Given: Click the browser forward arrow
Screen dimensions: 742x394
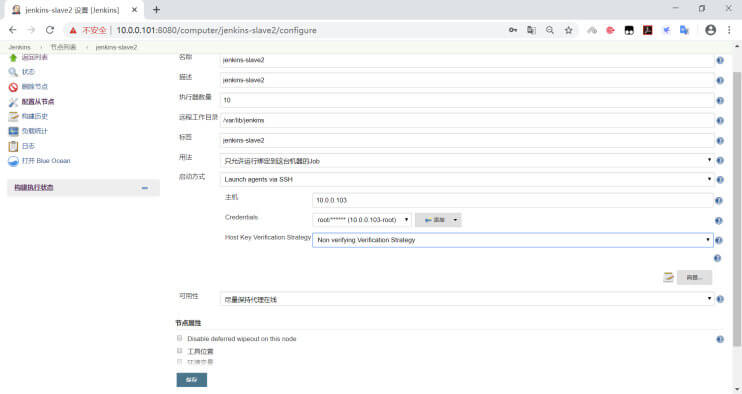Looking at the screenshot, I should pos(31,30).
